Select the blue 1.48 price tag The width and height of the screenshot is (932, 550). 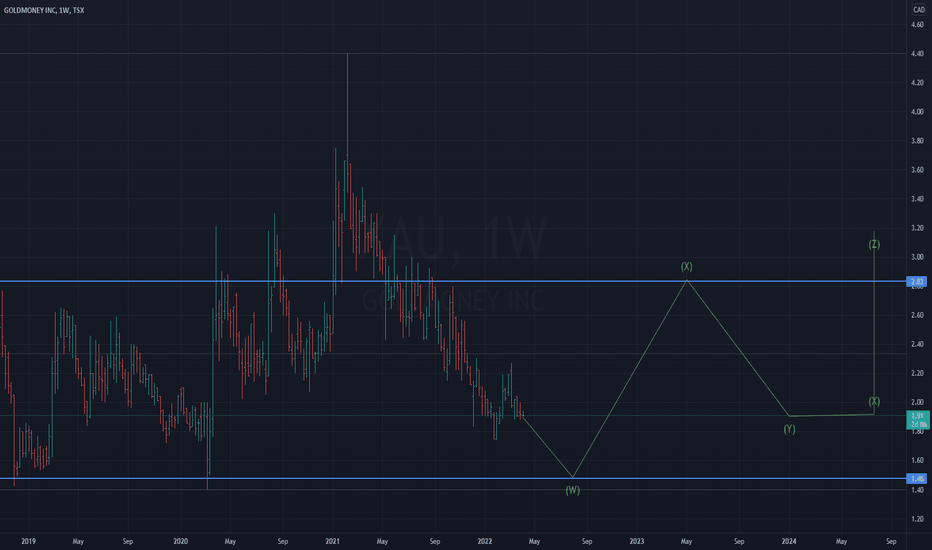point(917,479)
